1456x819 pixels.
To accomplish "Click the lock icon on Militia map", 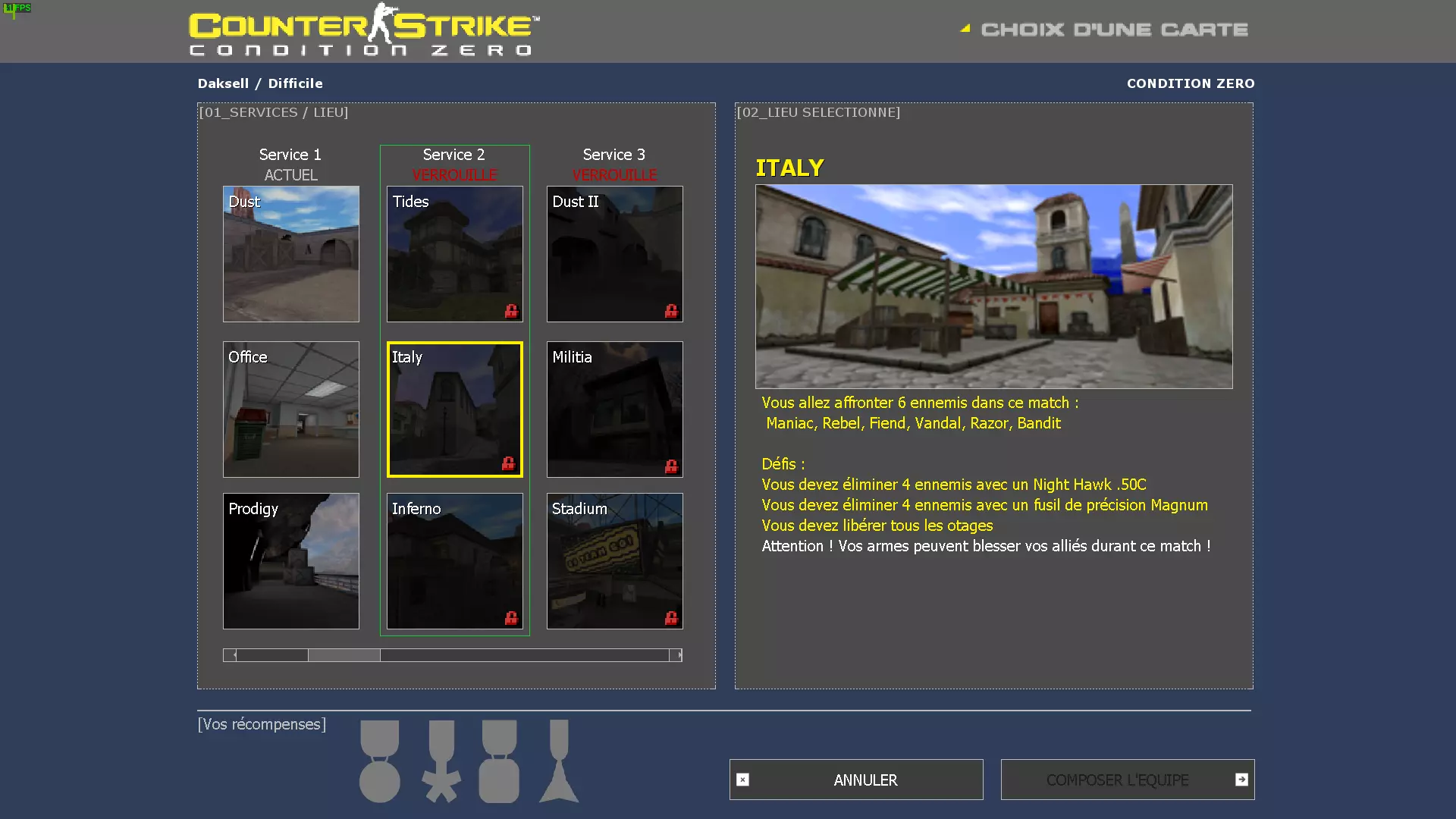I will [671, 466].
